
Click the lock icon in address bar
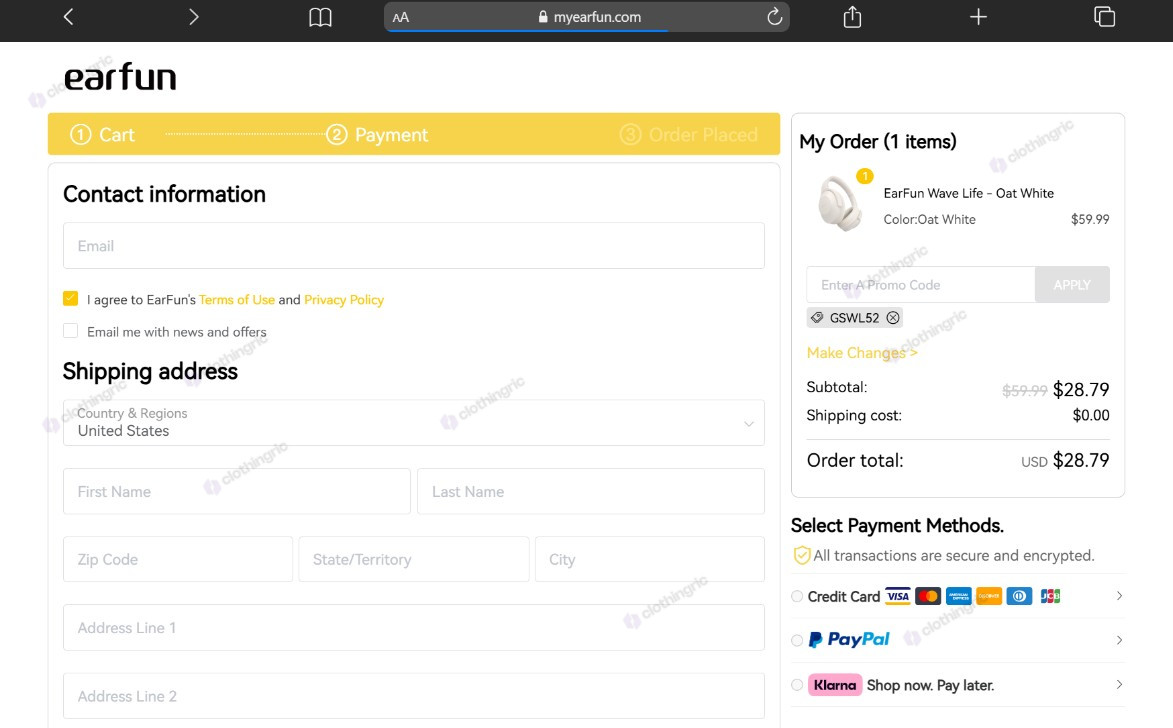543,16
